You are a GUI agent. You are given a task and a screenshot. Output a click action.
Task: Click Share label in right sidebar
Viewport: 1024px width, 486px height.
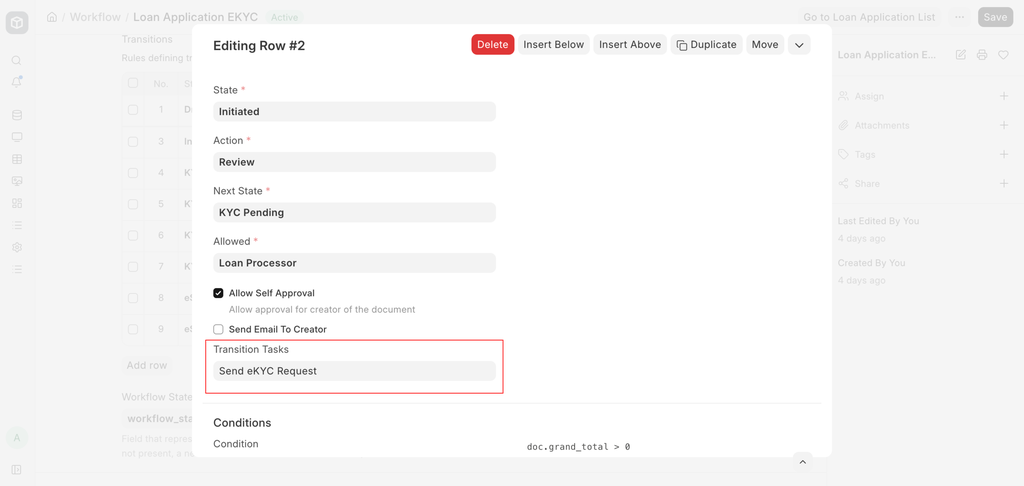pyautogui.click(x=867, y=184)
